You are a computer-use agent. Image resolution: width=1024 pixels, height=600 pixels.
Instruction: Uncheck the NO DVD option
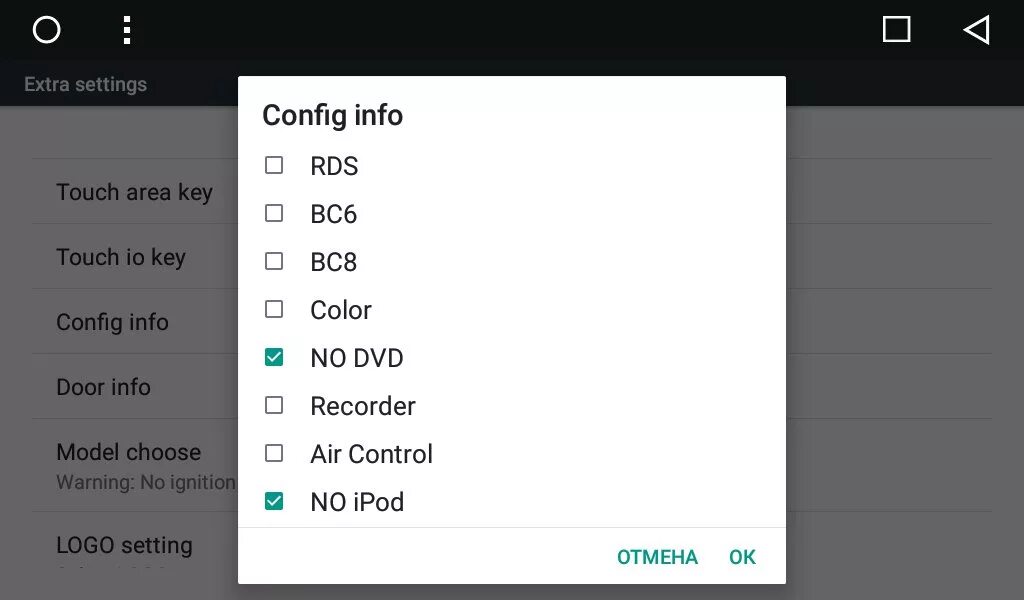(274, 358)
